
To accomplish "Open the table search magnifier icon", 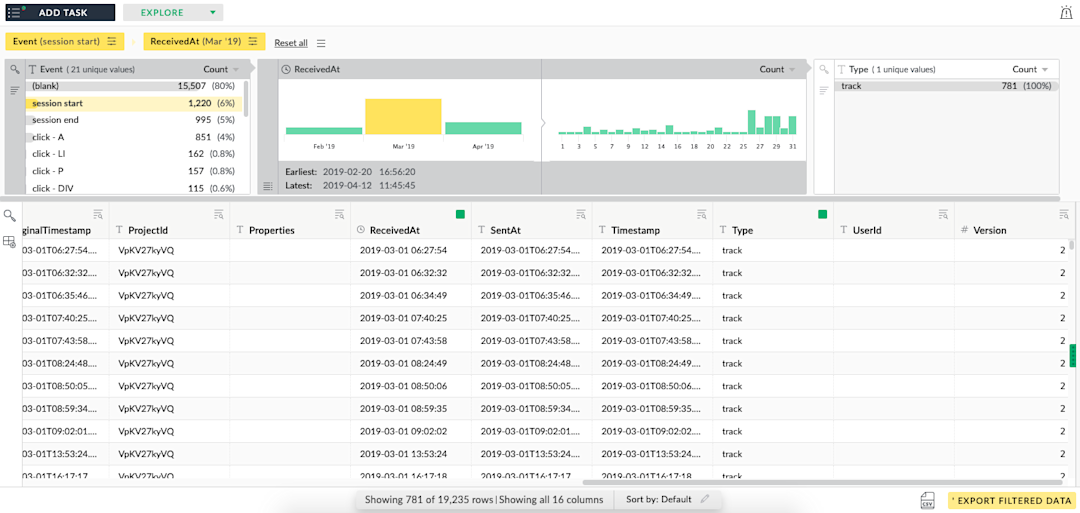I will [x=10, y=215].
